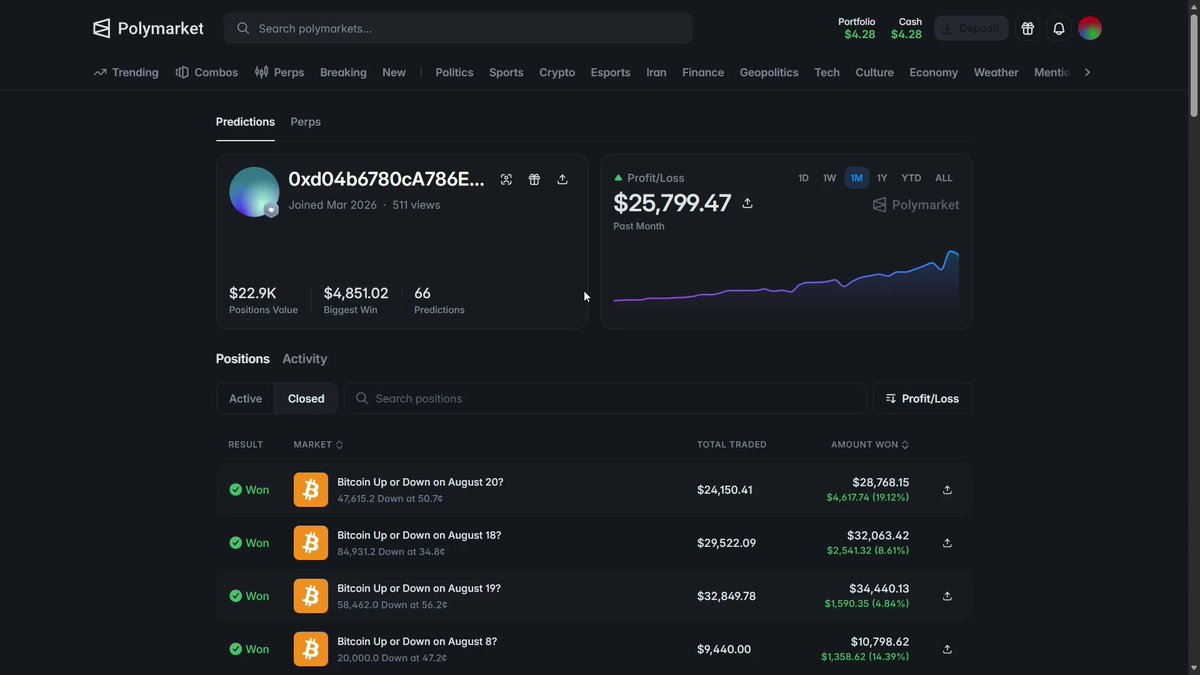Click the Deposit button
The width and height of the screenshot is (1200, 675).
pos(971,28)
